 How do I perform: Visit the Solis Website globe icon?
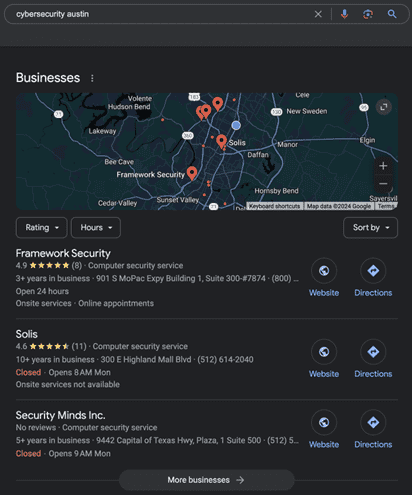pos(324,352)
